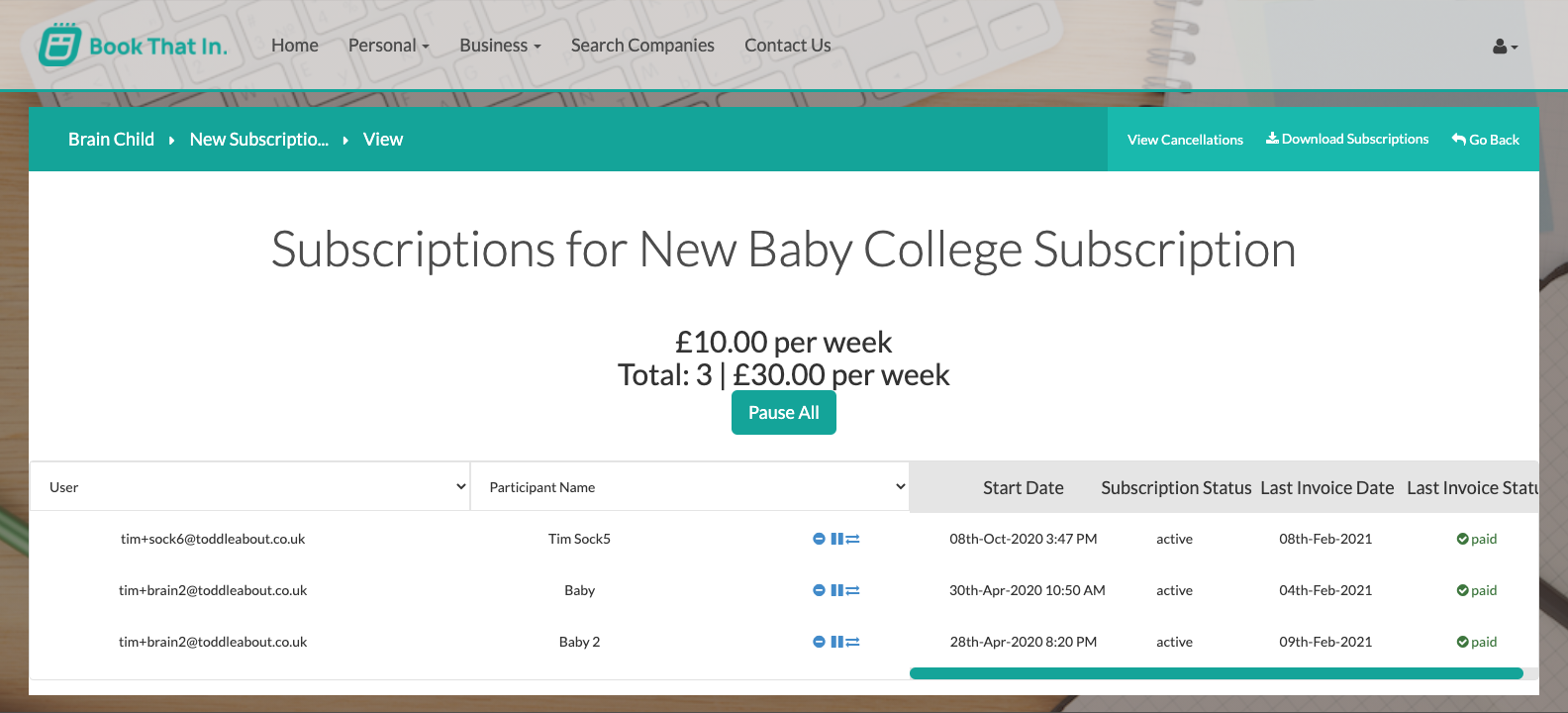Expand the Business menu
This screenshot has height=713, width=1568.
click(x=500, y=46)
